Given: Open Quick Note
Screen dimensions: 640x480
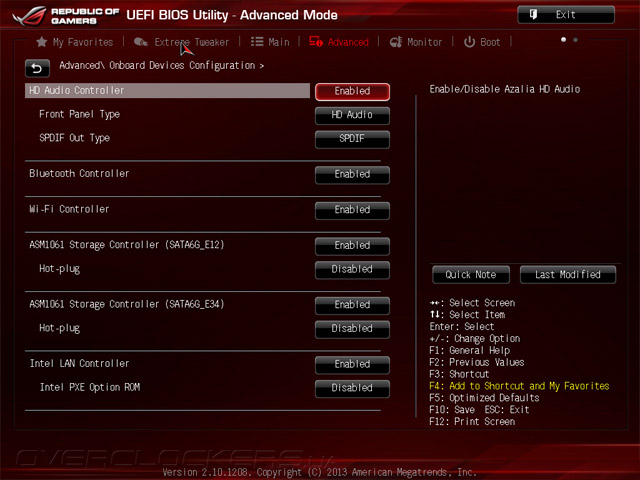Looking at the screenshot, I should pyautogui.click(x=471, y=275).
